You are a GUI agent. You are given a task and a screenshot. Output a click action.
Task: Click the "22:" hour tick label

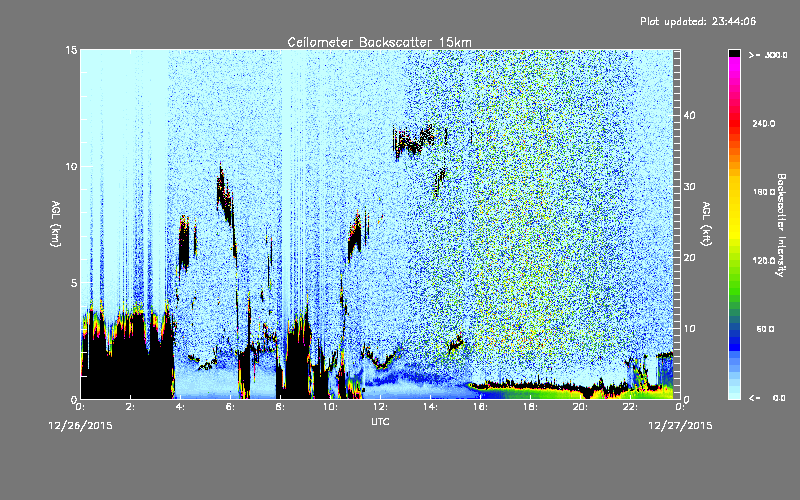tap(630, 407)
